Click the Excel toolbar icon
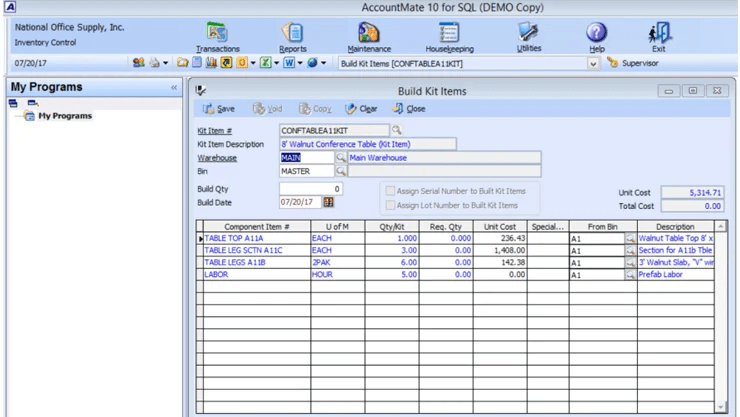This screenshot has width=740, height=417. click(x=266, y=62)
